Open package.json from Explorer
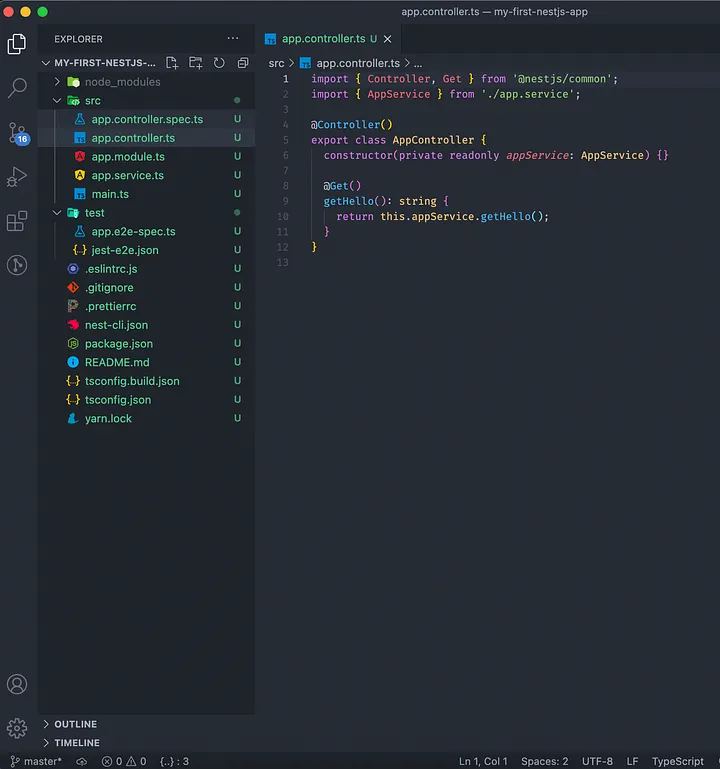Screen dimensions: 720x769 [118, 344]
